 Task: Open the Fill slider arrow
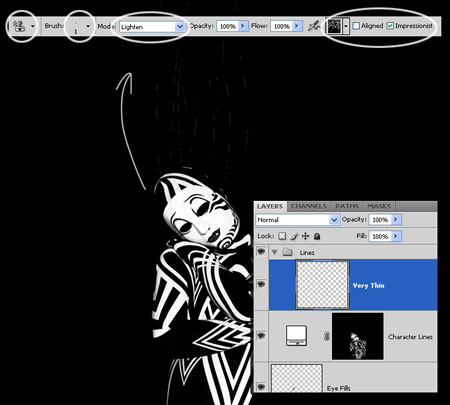396,236
